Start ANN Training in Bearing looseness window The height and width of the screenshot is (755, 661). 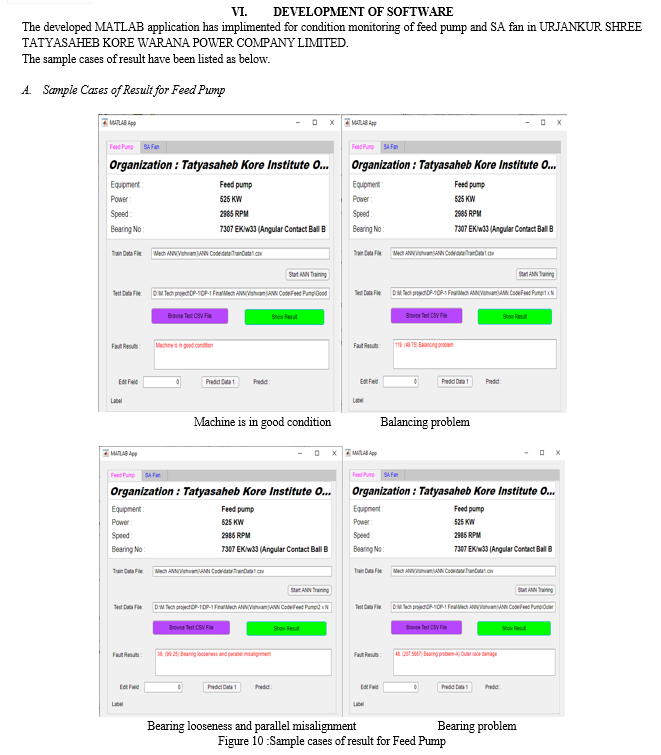point(310,590)
